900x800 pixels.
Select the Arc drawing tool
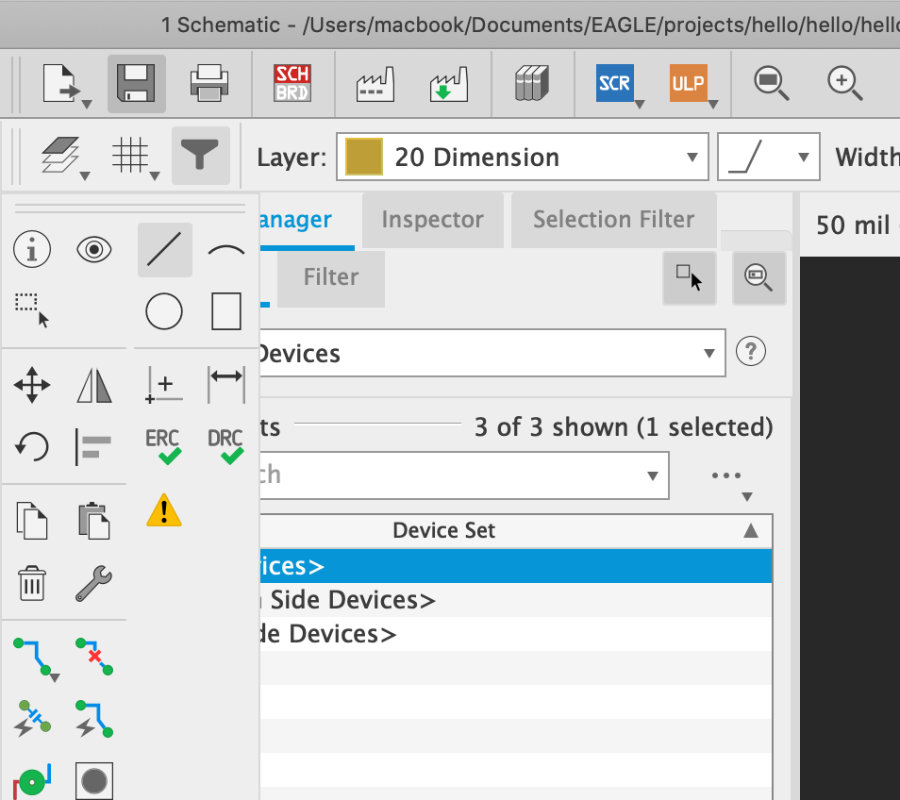(x=226, y=250)
